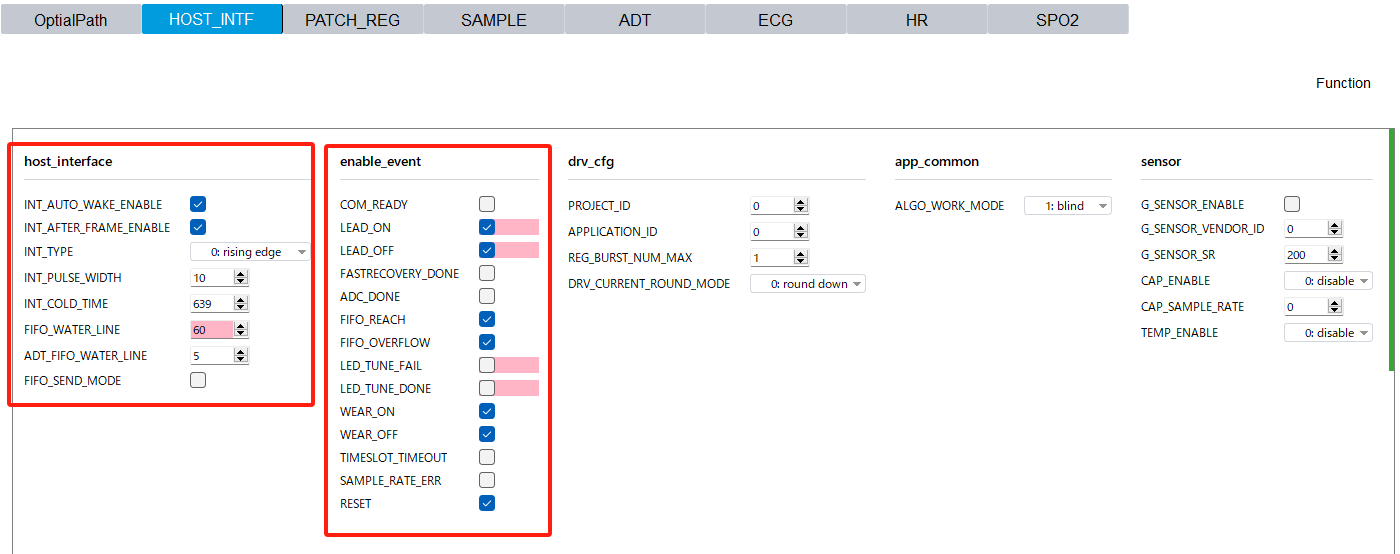Increment the INT_PULSE_WIDTH spinner up arrow
The height and width of the screenshot is (554, 1400).
241,274
